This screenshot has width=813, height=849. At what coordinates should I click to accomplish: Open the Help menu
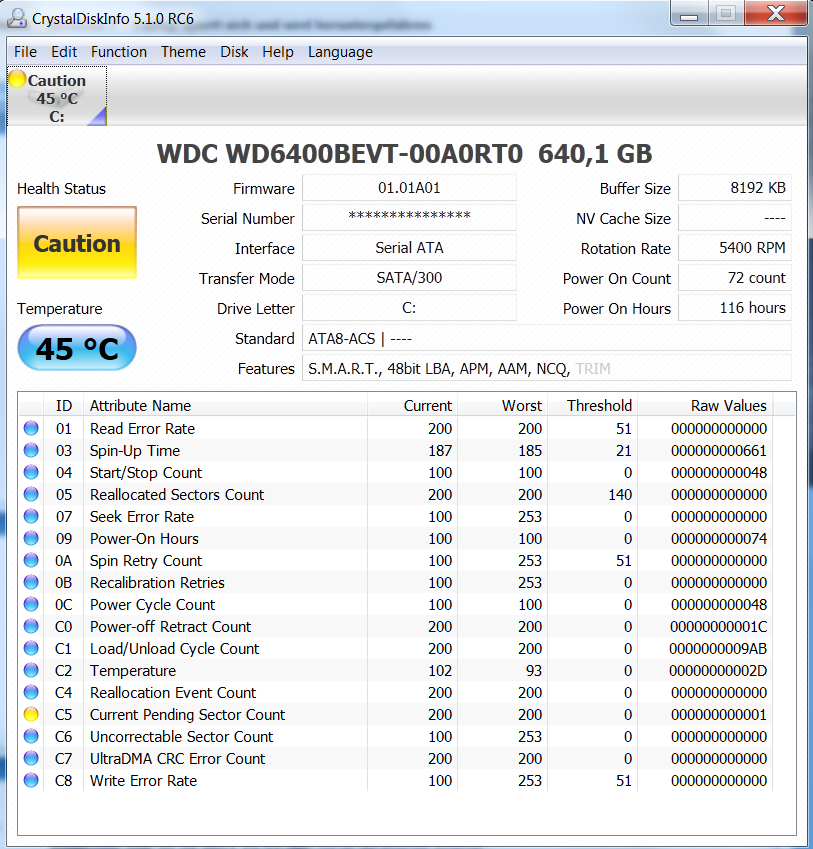pyautogui.click(x=278, y=52)
